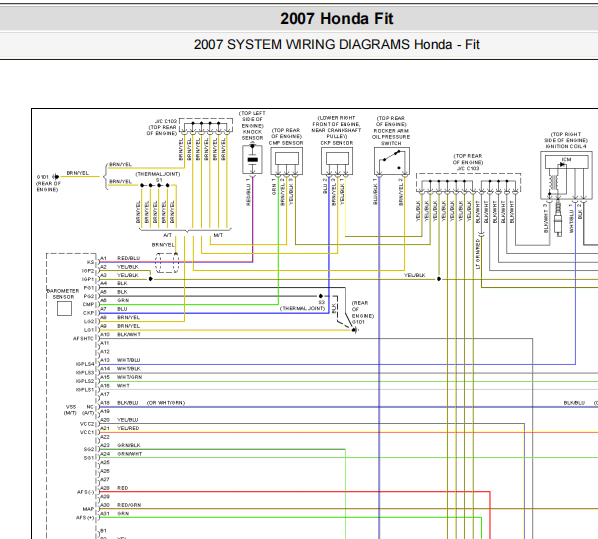Click the spark plug symbol below ignition coil
598x539 pixels.
click(559, 219)
